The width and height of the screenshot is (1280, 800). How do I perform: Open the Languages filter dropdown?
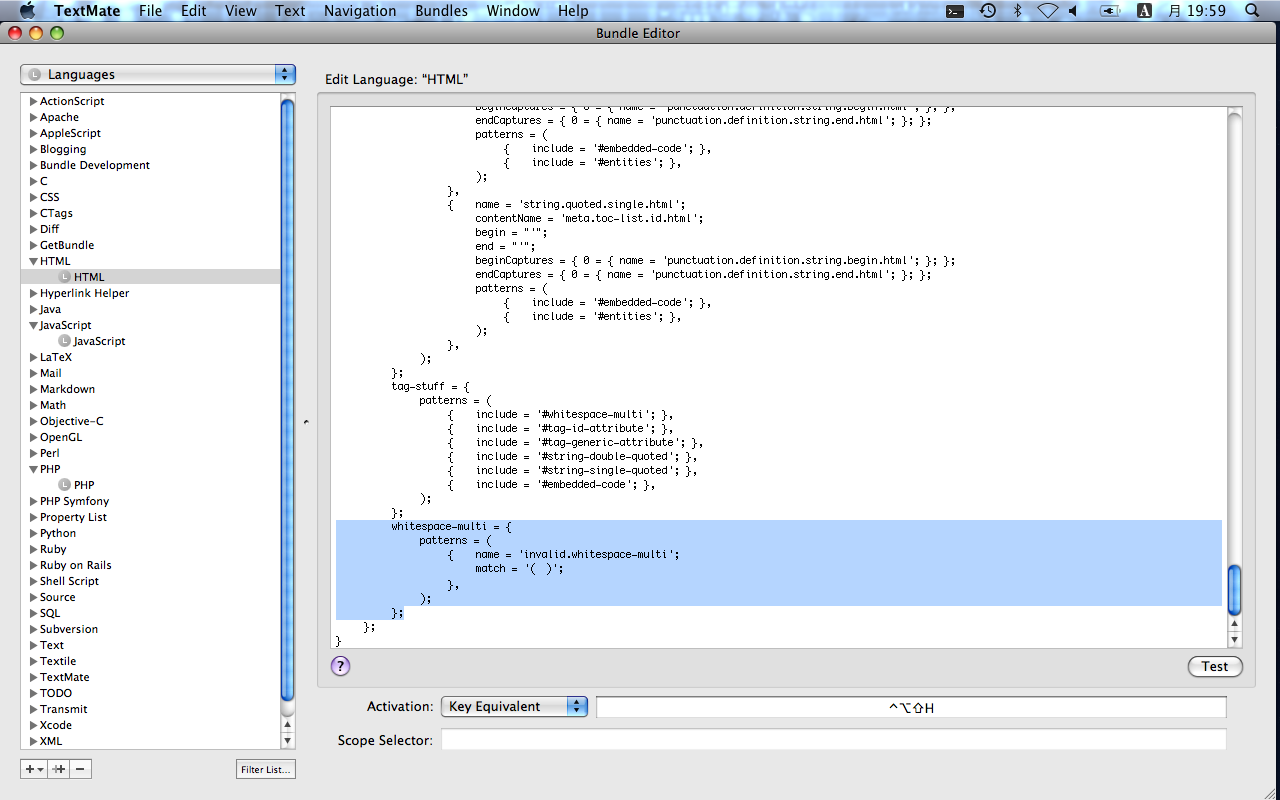pos(158,75)
